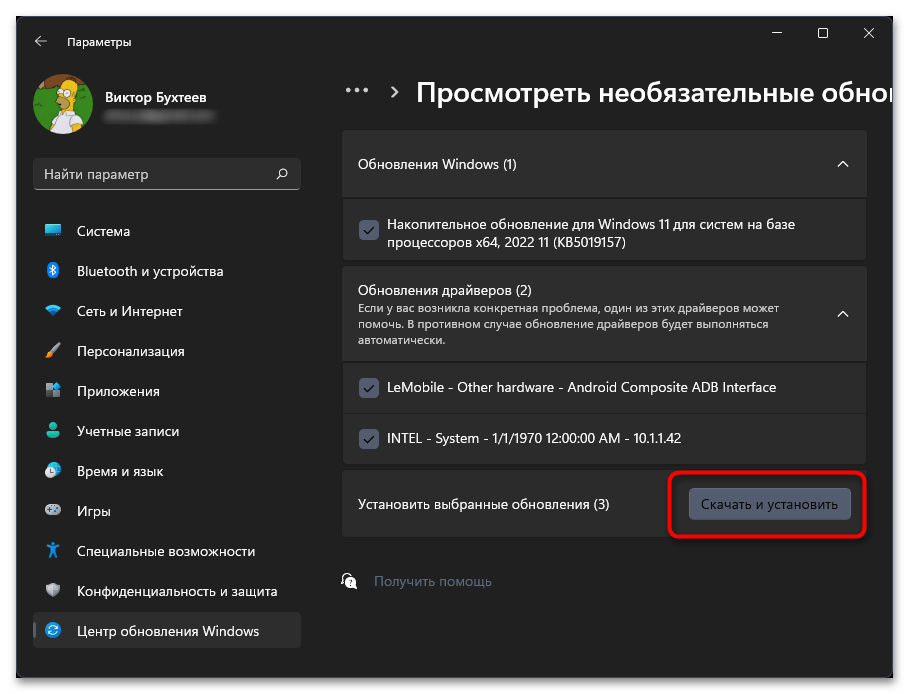Click the Учетные записи person icon
Viewport: 909px width, 694px height.
click(x=53, y=430)
